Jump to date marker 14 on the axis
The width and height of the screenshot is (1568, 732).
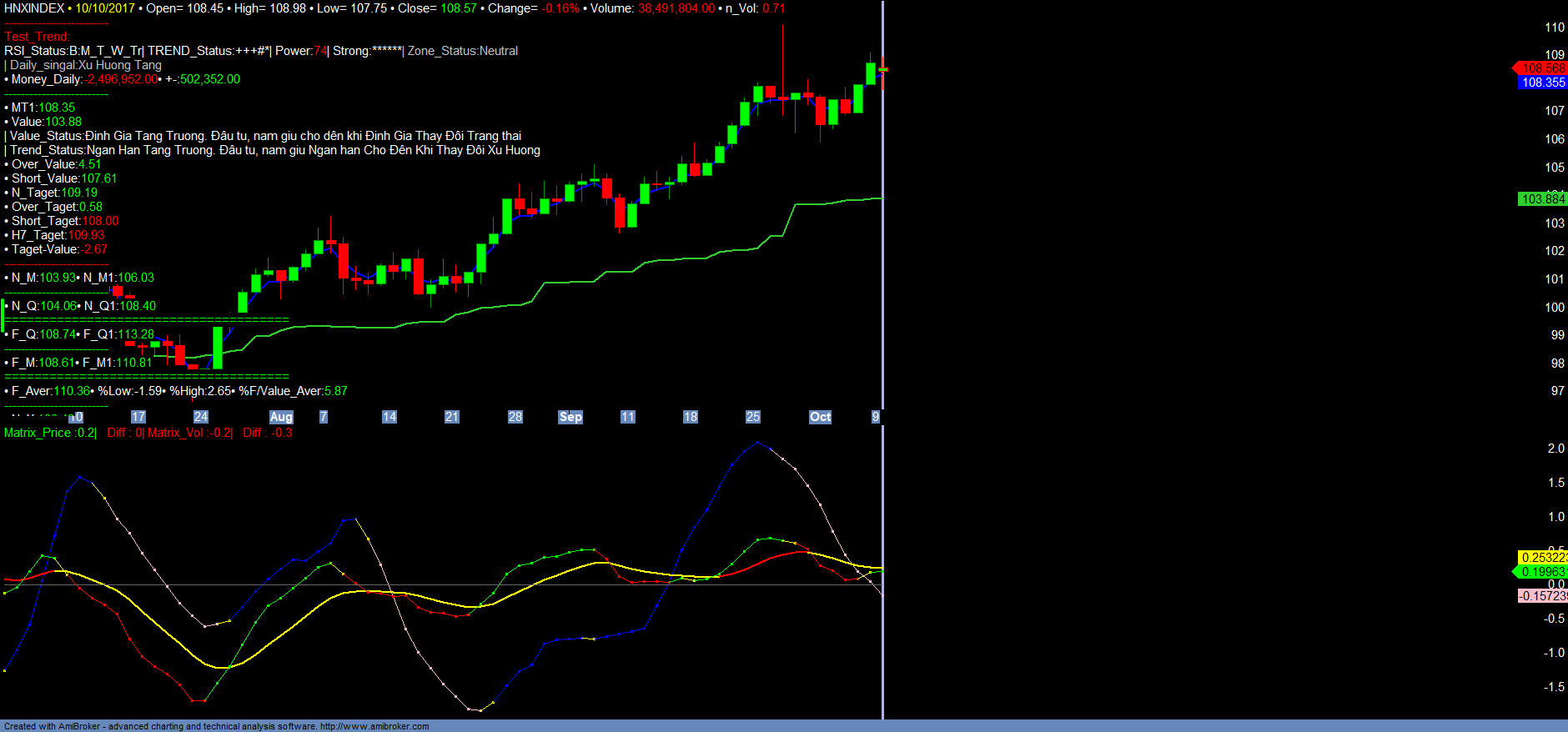pos(389,417)
